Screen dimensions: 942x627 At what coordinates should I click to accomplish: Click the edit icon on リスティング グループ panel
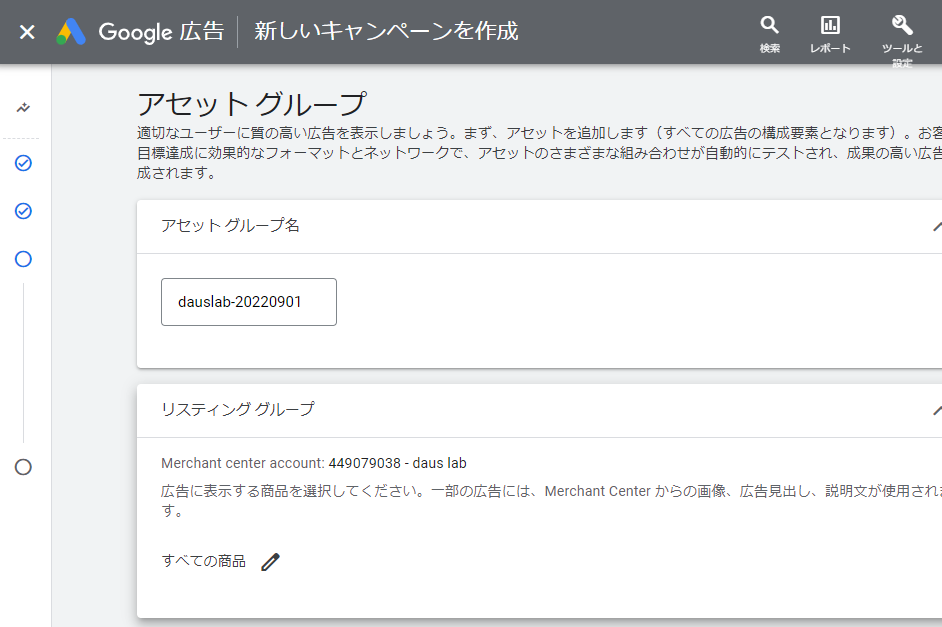point(936,409)
